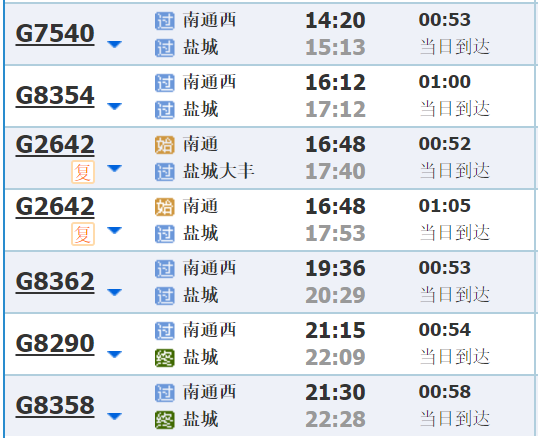Screen dimensions: 538x438
Task: Expand stop list for G8362
Action: (x=114, y=292)
